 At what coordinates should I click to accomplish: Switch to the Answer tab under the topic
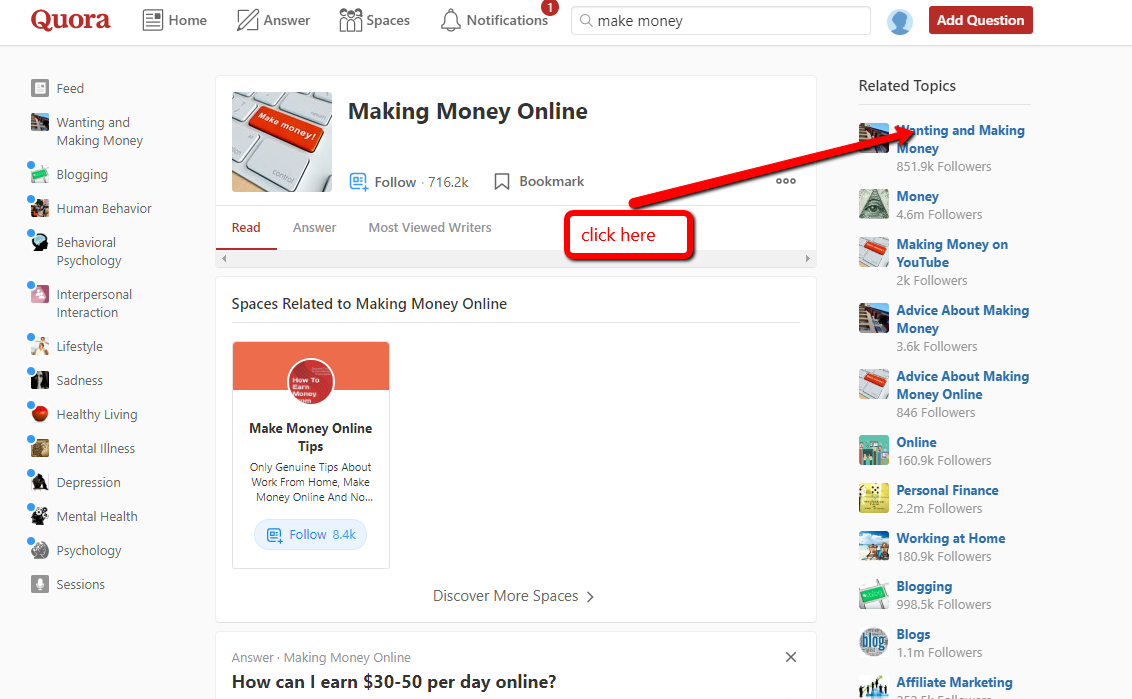click(314, 227)
